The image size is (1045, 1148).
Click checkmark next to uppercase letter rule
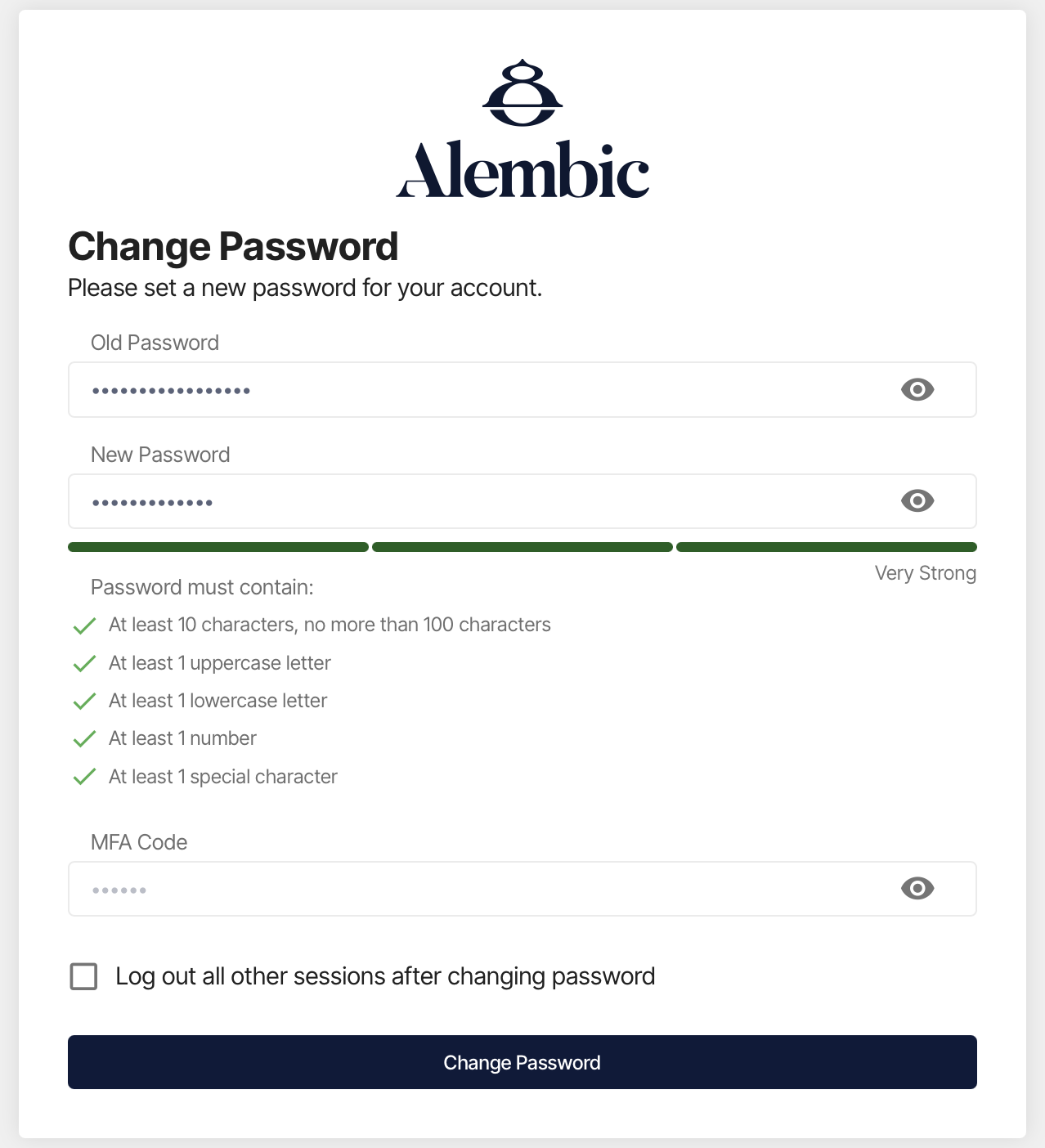coord(85,664)
